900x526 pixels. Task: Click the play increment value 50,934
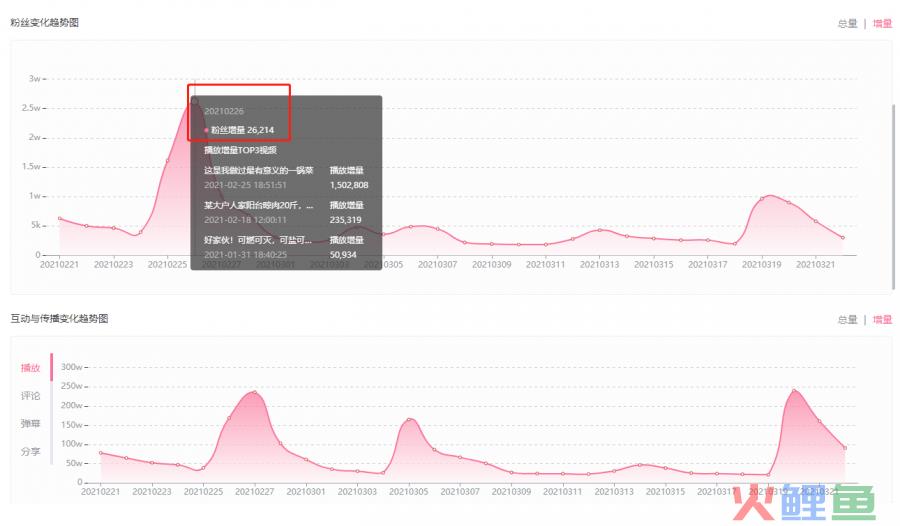click(343, 254)
